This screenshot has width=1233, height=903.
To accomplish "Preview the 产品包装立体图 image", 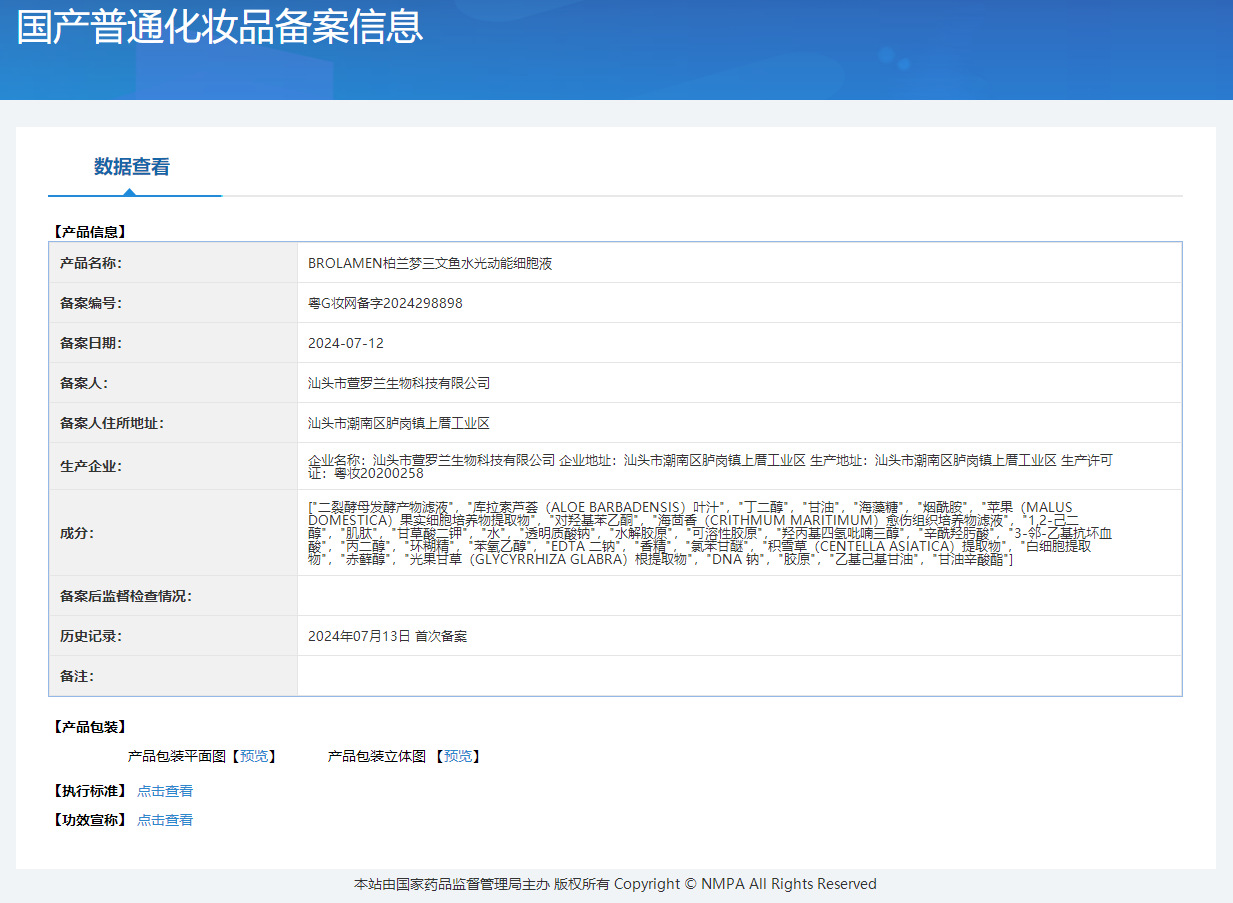I will click(x=458, y=756).
